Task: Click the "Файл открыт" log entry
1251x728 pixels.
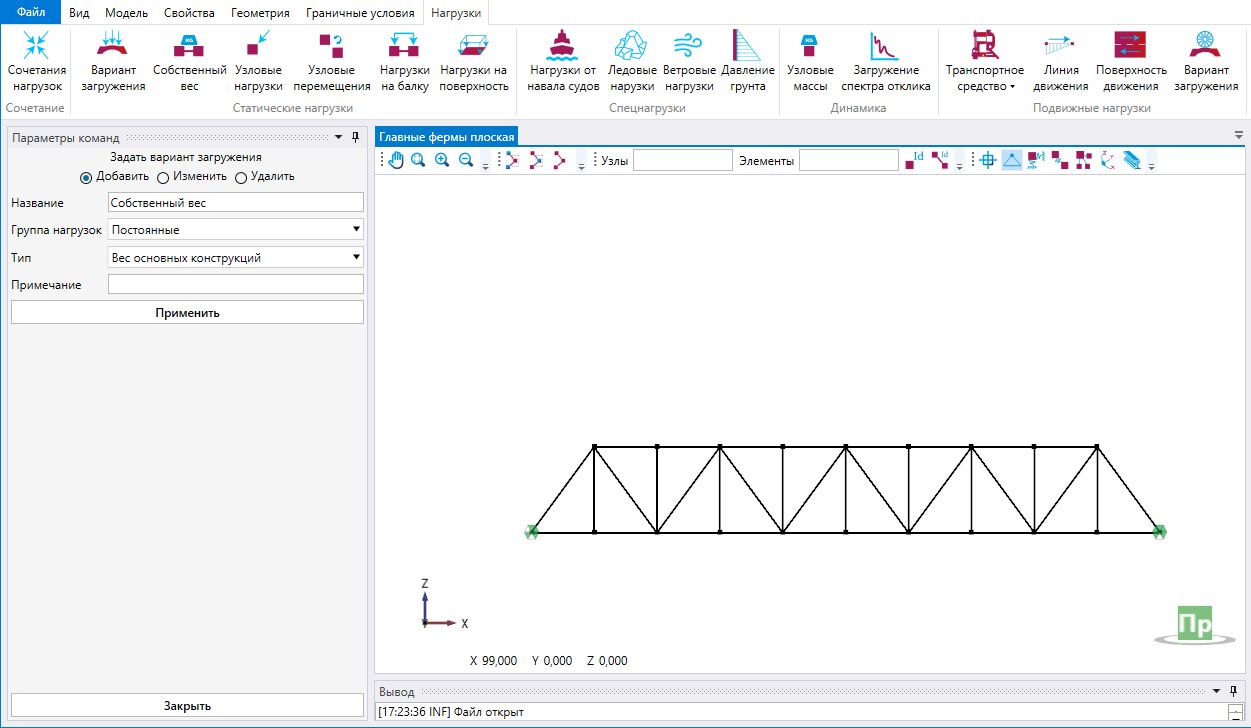Action: [x=451, y=712]
